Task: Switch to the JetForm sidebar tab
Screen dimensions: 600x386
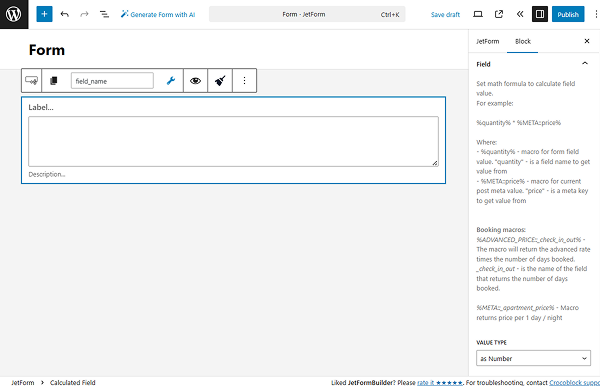Action: 488,41
